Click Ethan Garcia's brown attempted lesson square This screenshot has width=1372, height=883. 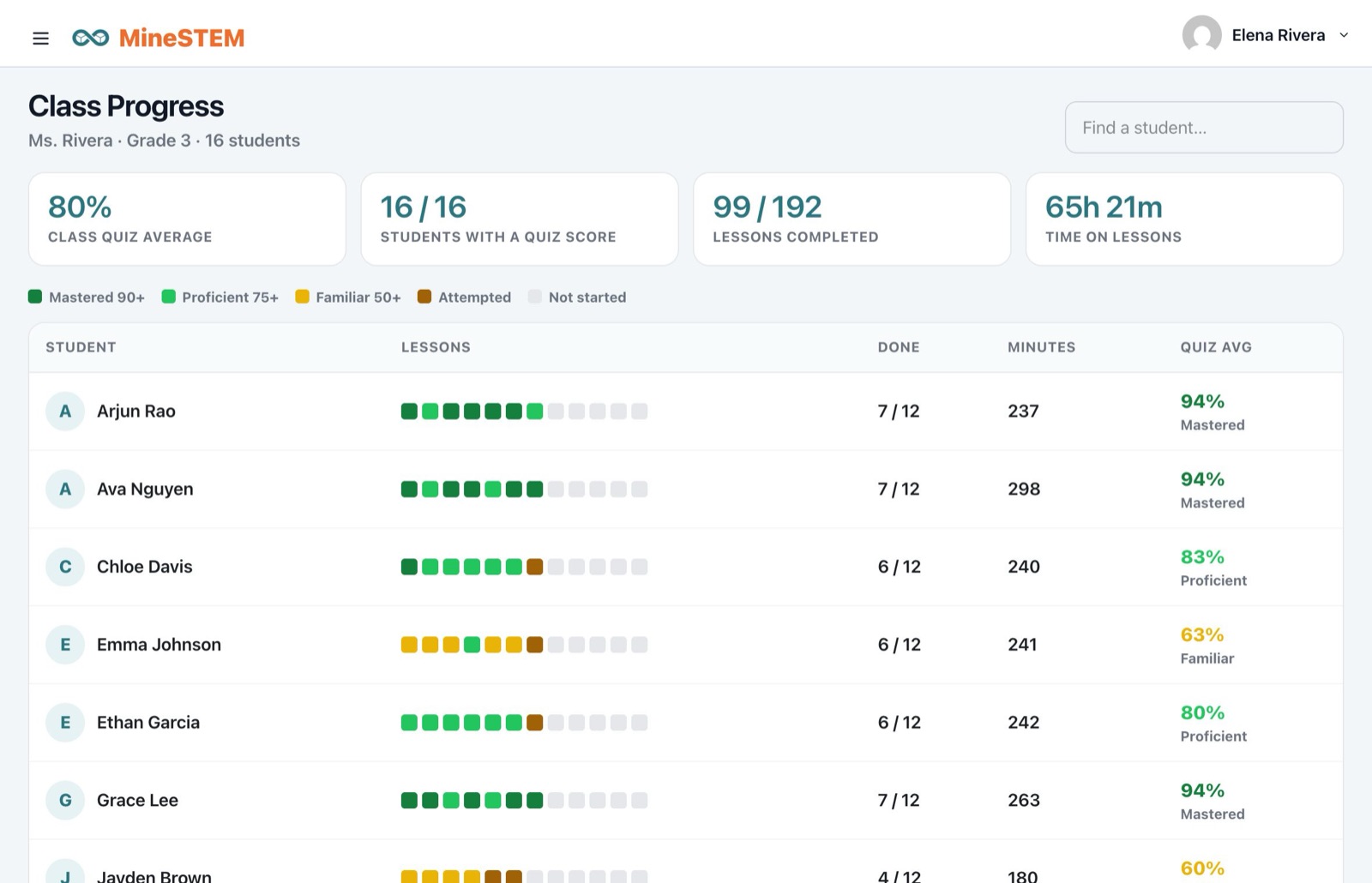click(x=534, y=723)
